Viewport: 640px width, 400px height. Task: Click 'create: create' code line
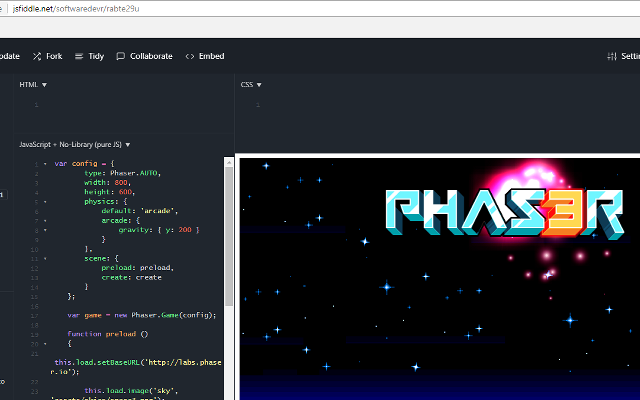[131, 278]
